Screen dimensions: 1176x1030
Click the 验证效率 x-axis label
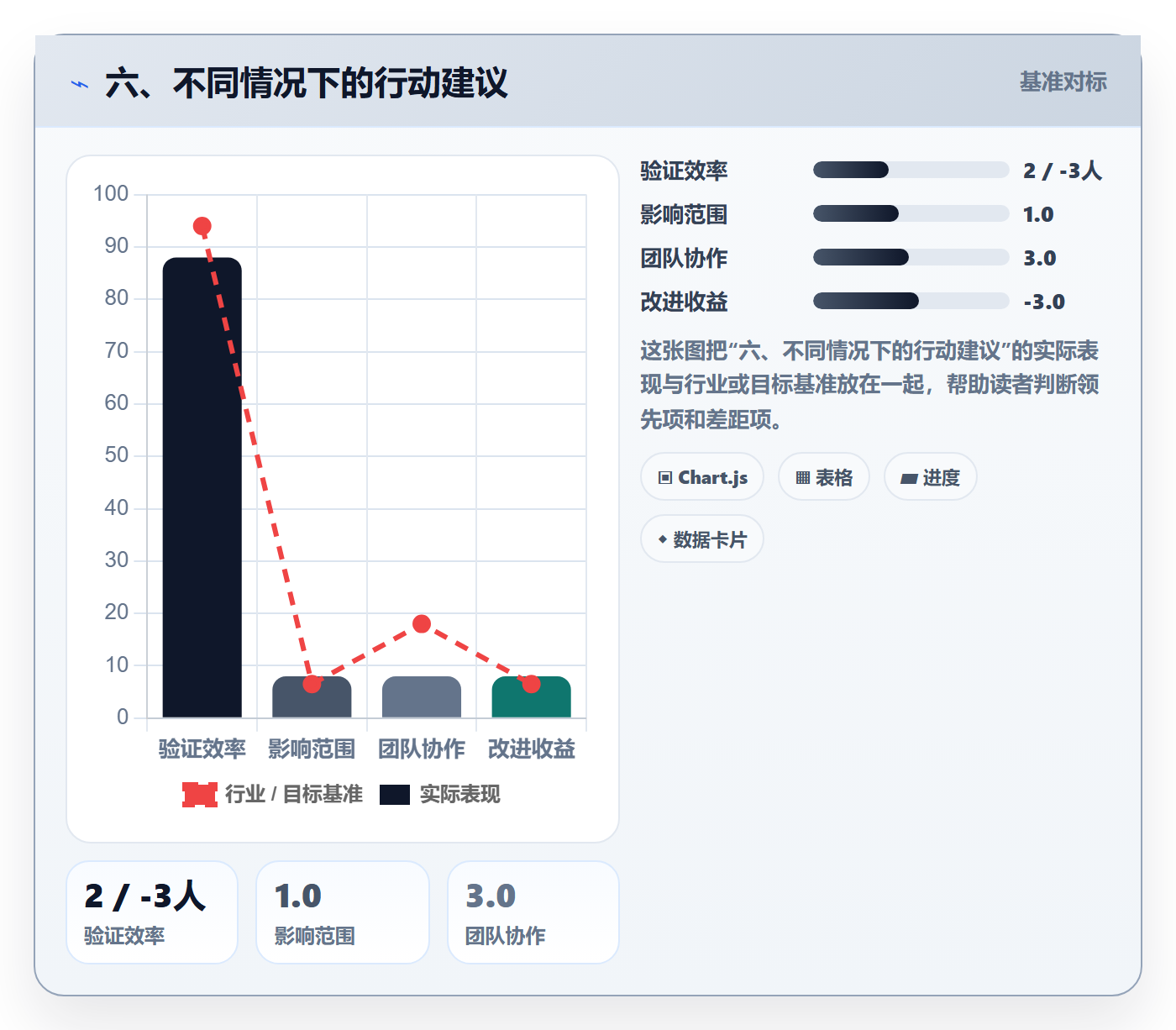[x=202, y=749]
